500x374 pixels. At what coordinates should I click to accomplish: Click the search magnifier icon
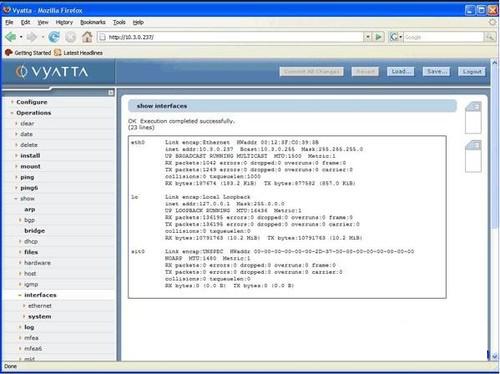click(x=489, y=37)
